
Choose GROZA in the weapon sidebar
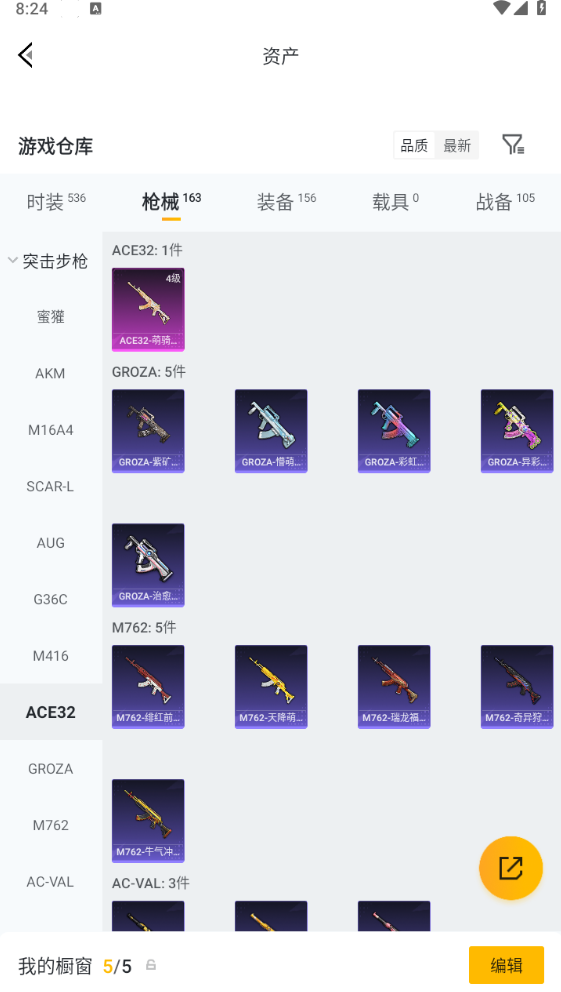click(51, 769)
